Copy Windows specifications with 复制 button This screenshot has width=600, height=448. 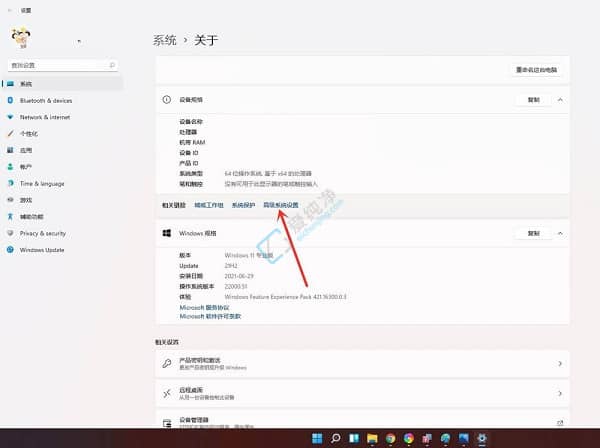tap(534, 233)
